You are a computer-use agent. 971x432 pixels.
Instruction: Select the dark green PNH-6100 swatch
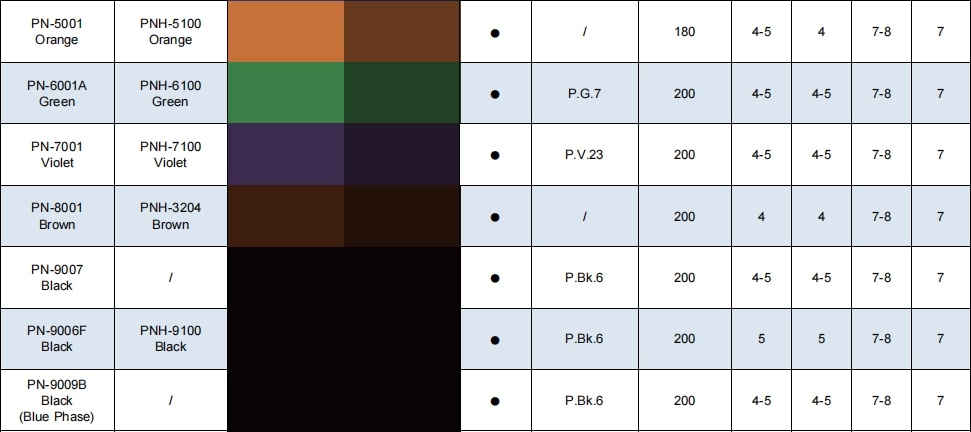pyautogui.click(x=402, y=93)
